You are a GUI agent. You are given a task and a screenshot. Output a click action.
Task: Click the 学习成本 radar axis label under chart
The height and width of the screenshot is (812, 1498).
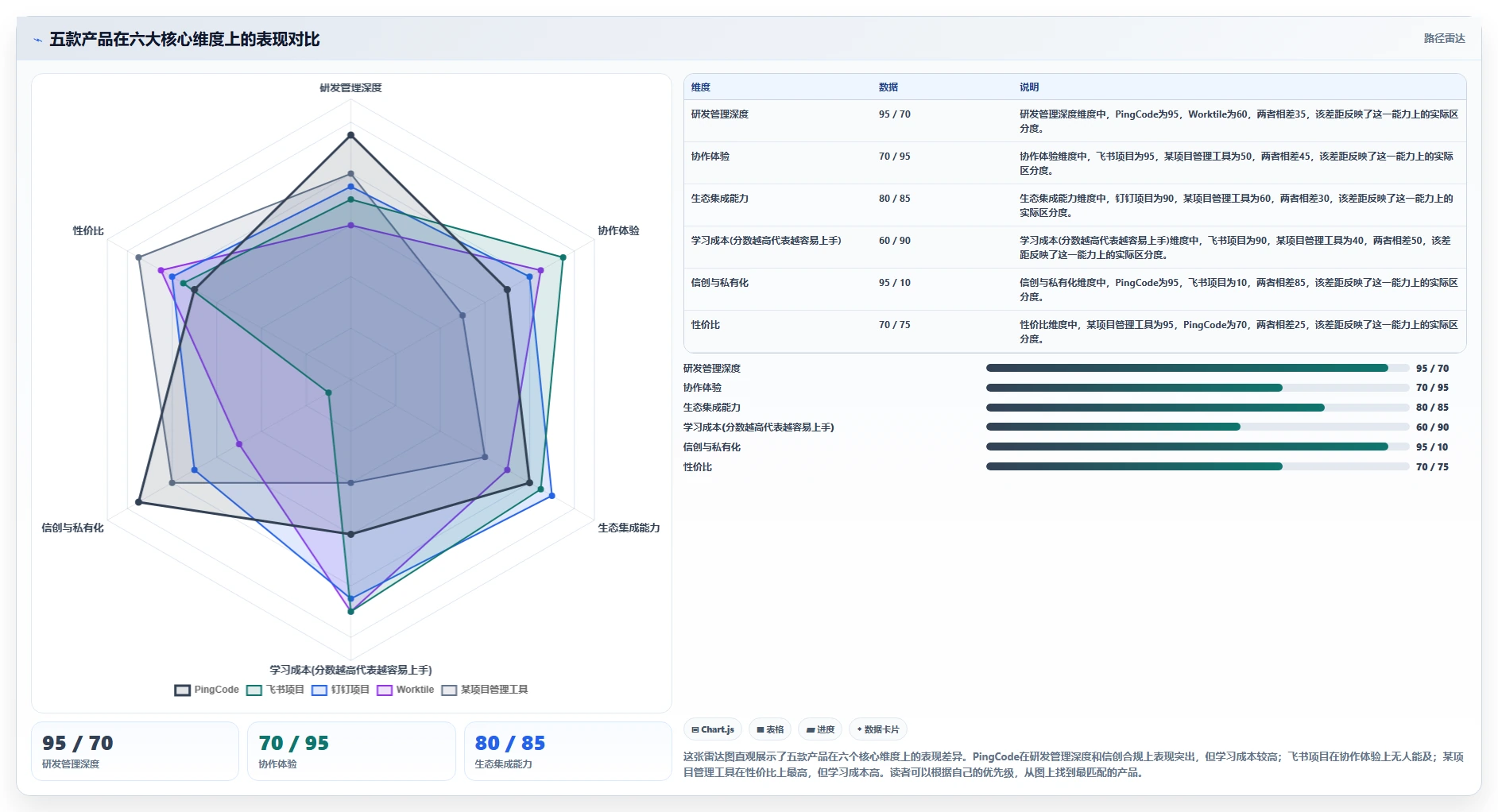pyautogui.click(x=350, y=670)
